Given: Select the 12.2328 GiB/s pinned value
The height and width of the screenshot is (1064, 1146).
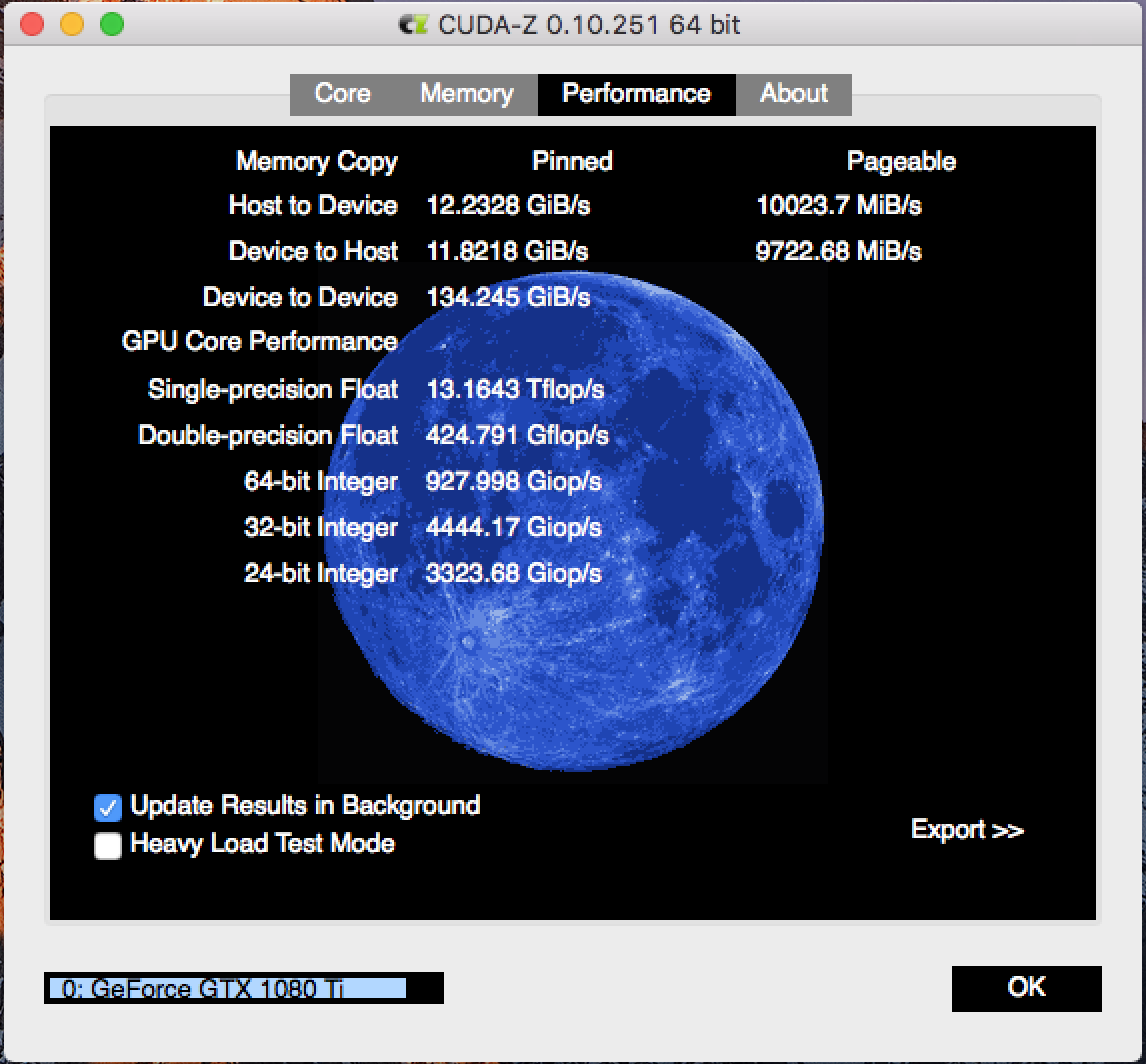Looking at the screenshot, I should click(x=508, y=205).
